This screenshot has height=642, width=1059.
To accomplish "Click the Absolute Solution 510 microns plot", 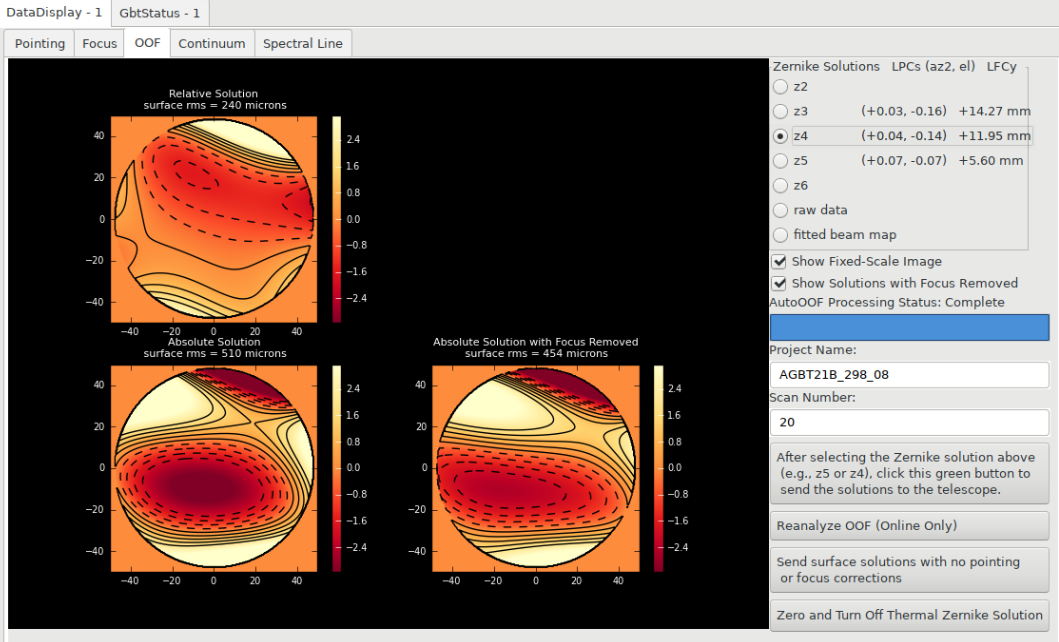I will [213, 469].
